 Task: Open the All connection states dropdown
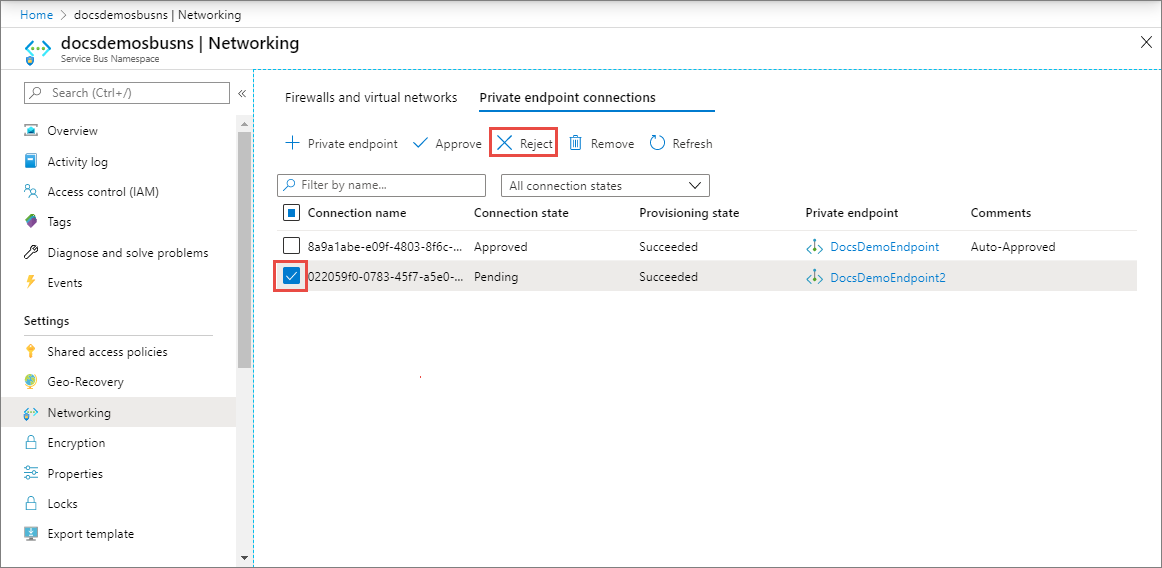pos(605,185)
